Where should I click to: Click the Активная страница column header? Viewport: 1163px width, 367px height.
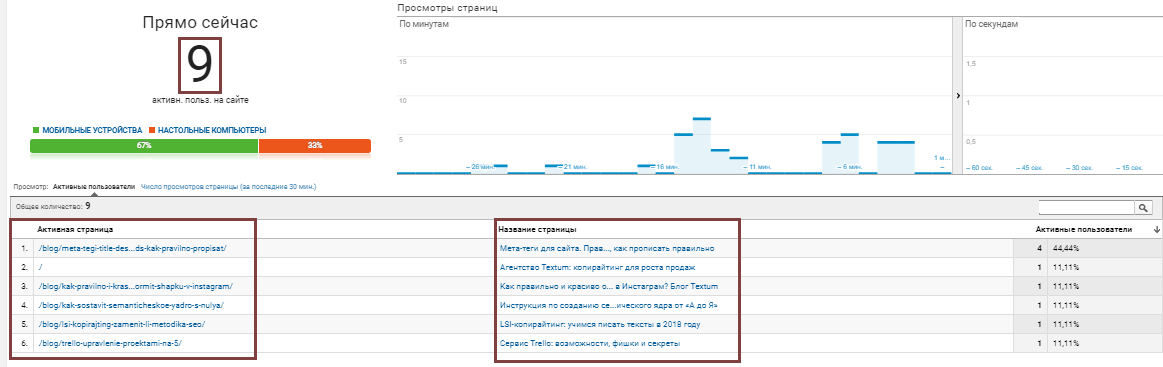coord(75,230)
